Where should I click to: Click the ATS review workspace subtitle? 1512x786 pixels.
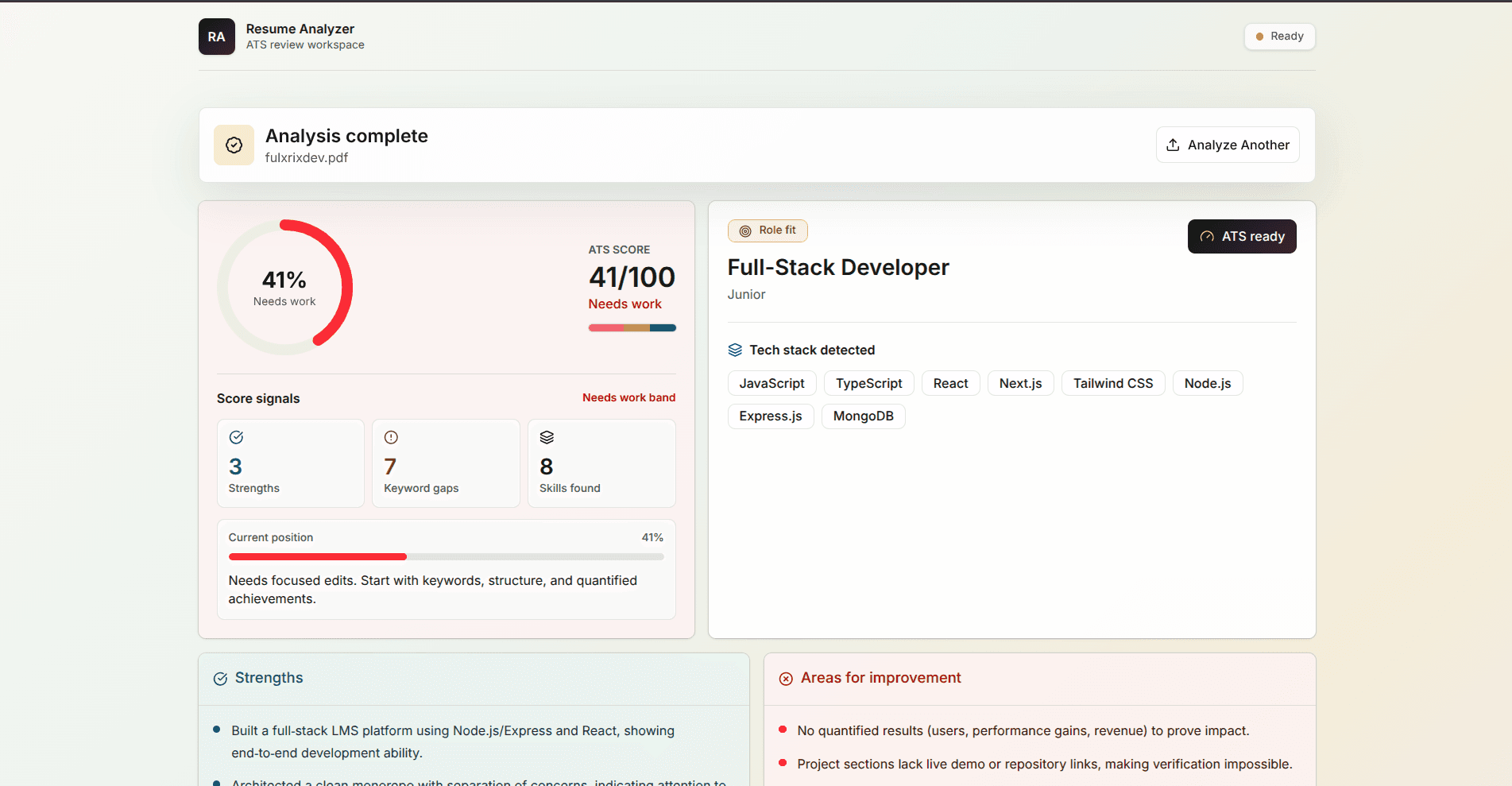305,45
